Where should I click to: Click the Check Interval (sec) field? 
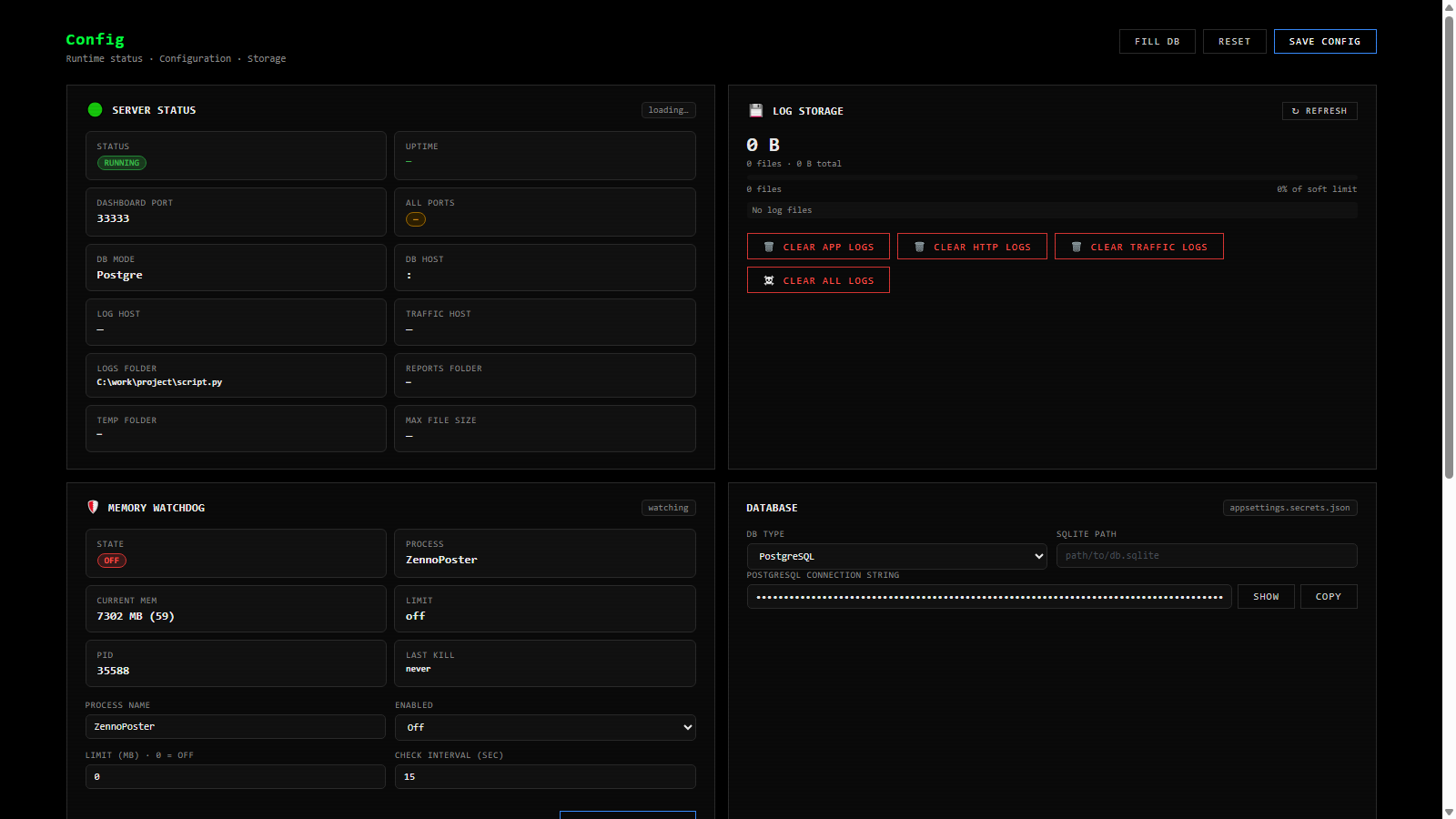(545, 776)
